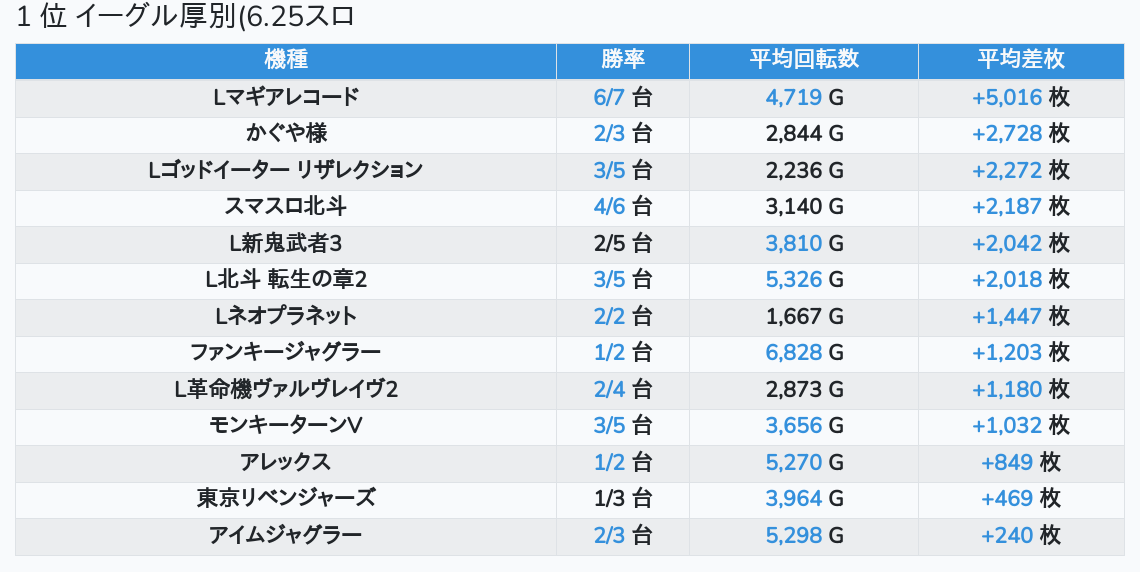Open the Lゴッドイーター リザレクション entry

click(x=286, y=170)
